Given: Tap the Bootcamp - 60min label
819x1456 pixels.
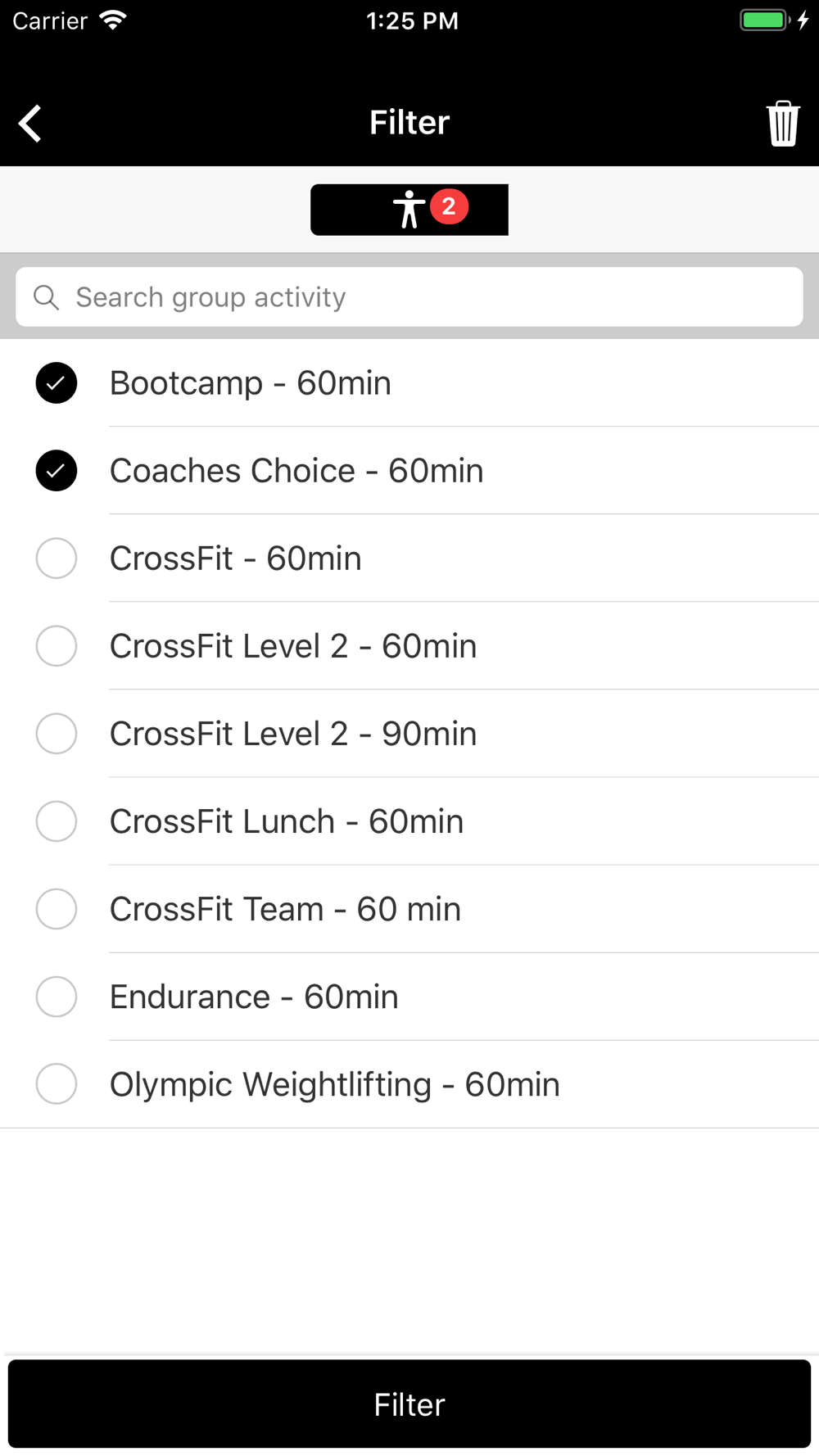Looking at the screenshot, I should [251, 383].
